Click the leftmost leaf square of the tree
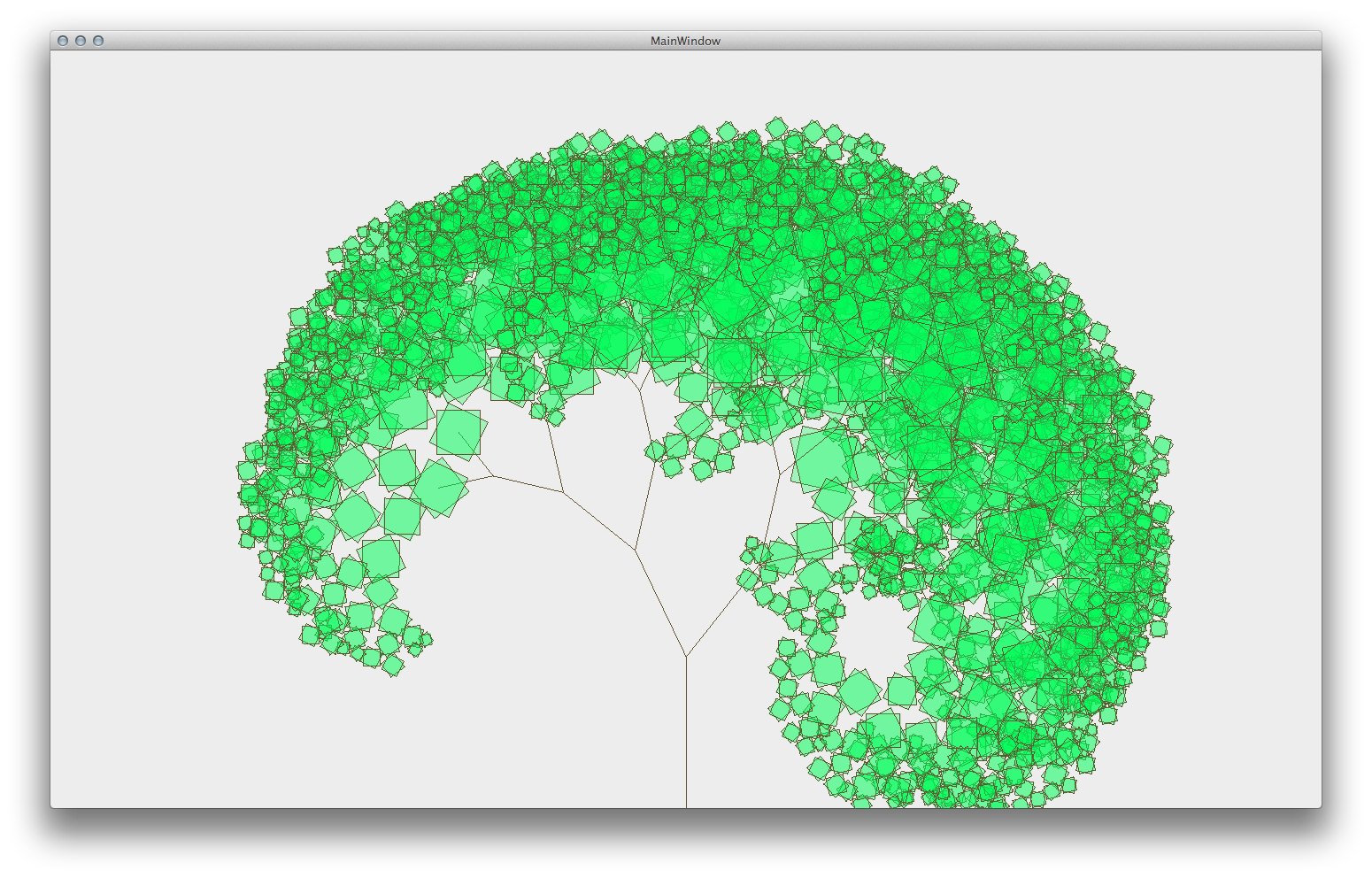The height and width of the screenshot is (878, 1372). click(246, 471)
